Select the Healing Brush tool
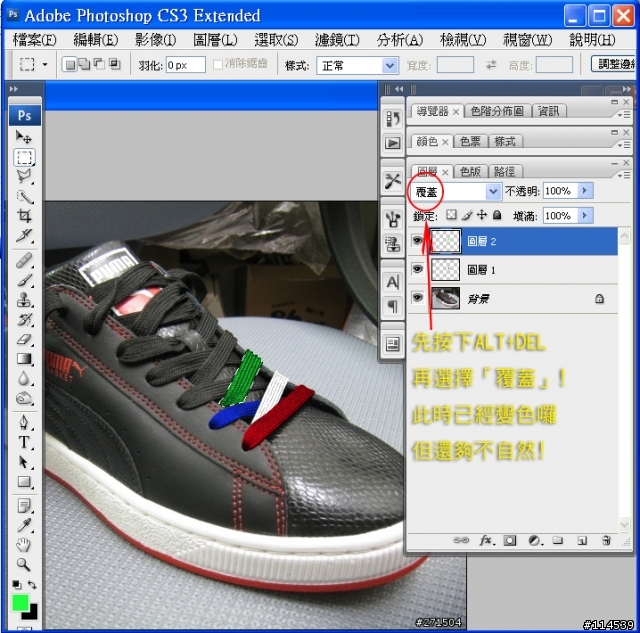The height and width of the screenshot is (633, 640). tap(24, 260)
